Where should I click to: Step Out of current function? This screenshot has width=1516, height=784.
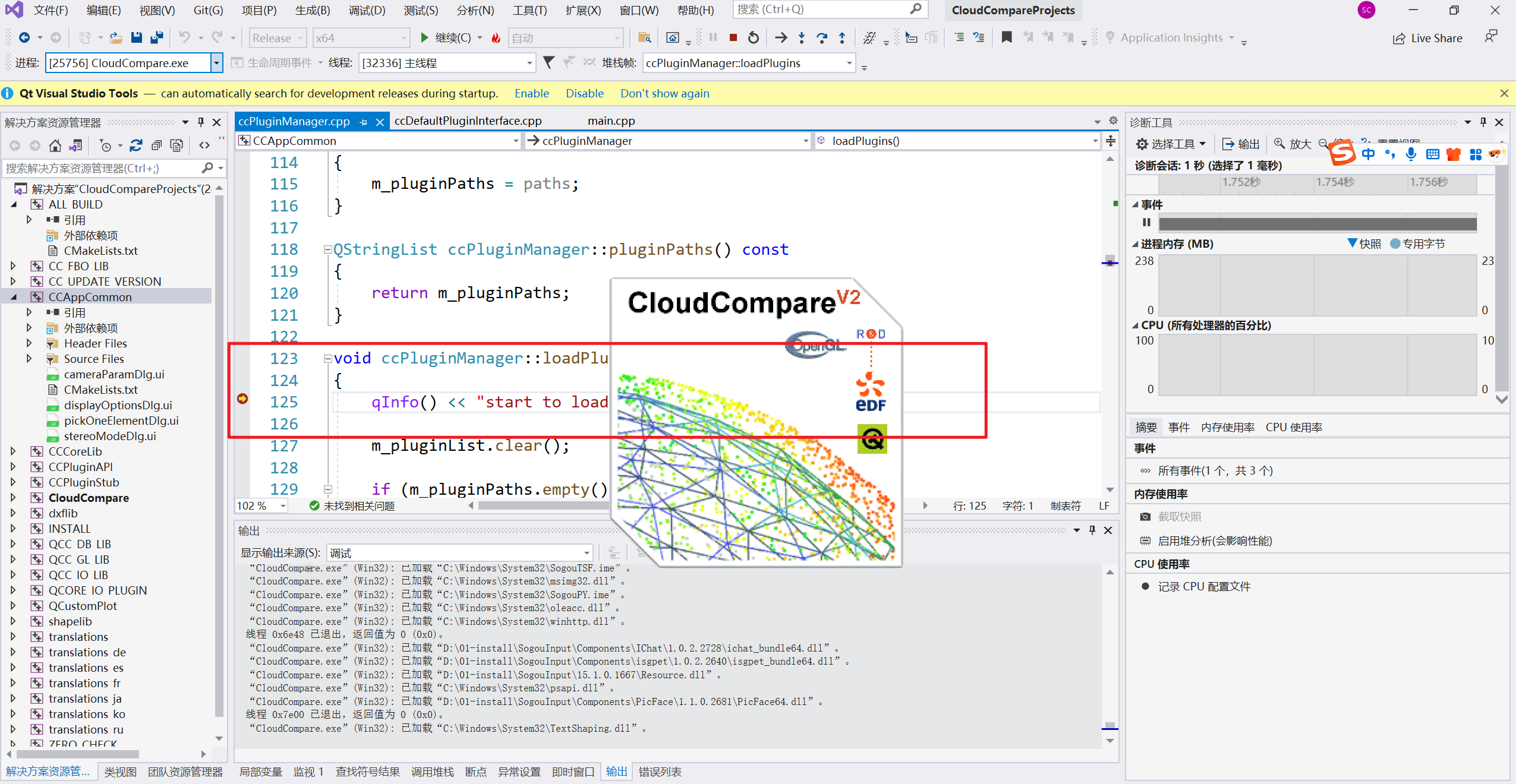(x=842, y=37)
